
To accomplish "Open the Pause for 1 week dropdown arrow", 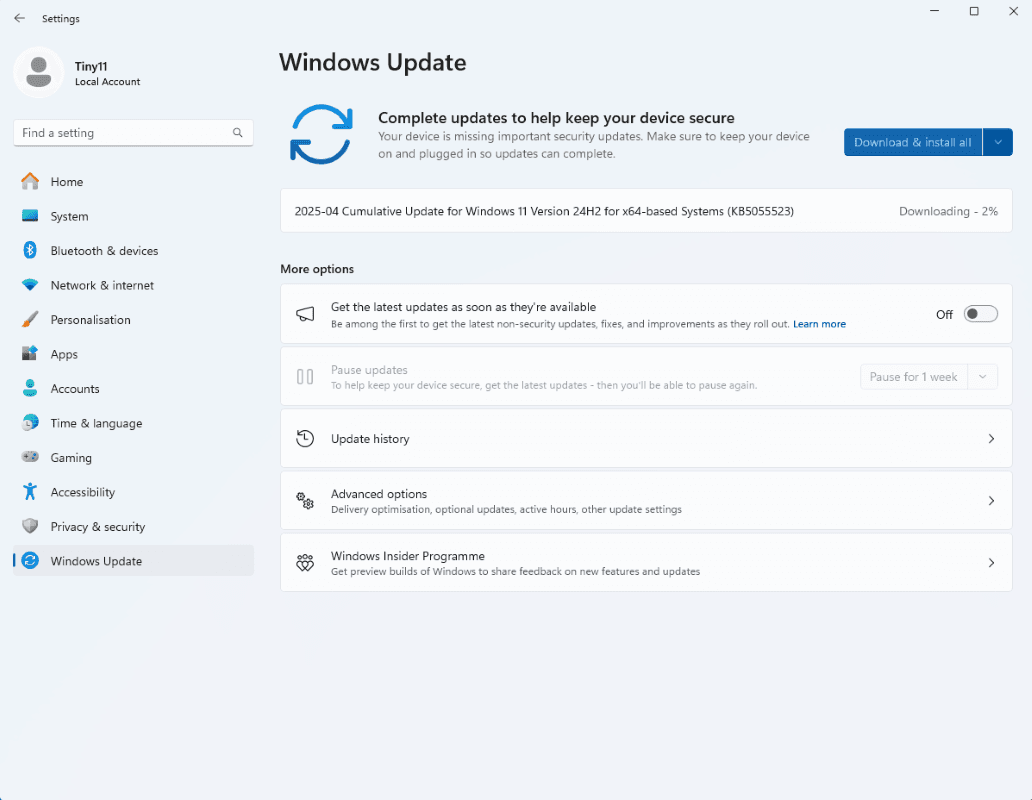I will pyautogui.click(x=983, y=377).
